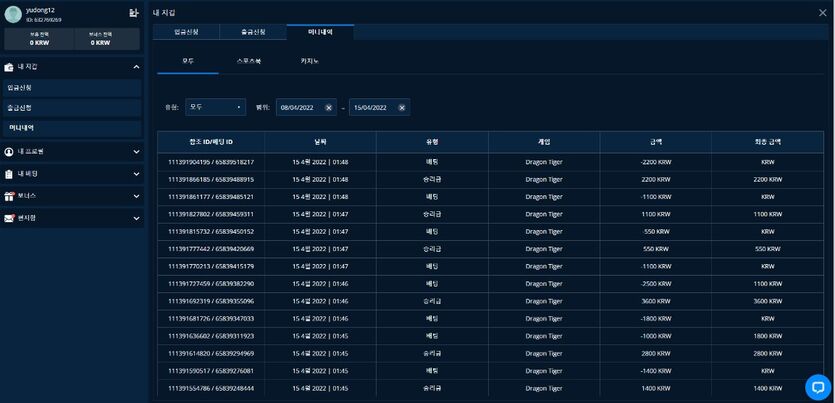Viewport: 835px width, 403px height.
Task: Click the -550 KRW amount cell
Action: point(656,232)
